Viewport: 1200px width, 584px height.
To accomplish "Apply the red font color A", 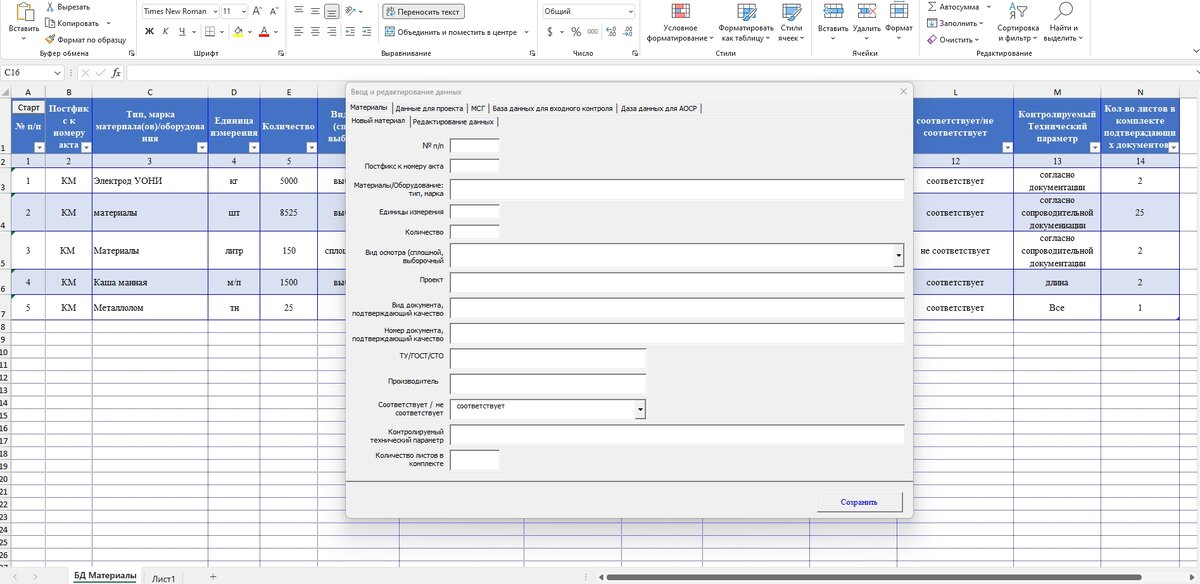I will pos(263,31).
